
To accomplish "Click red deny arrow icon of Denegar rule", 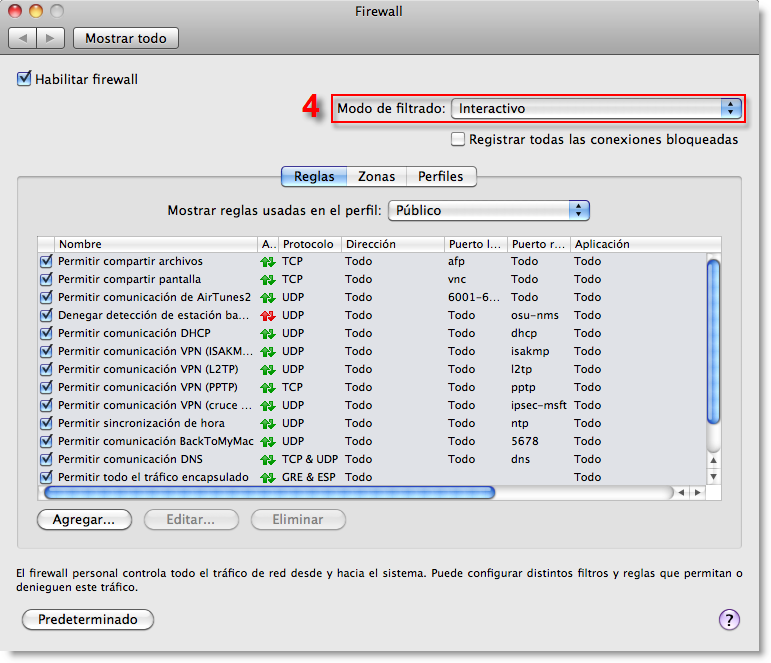I will point(267,315).
